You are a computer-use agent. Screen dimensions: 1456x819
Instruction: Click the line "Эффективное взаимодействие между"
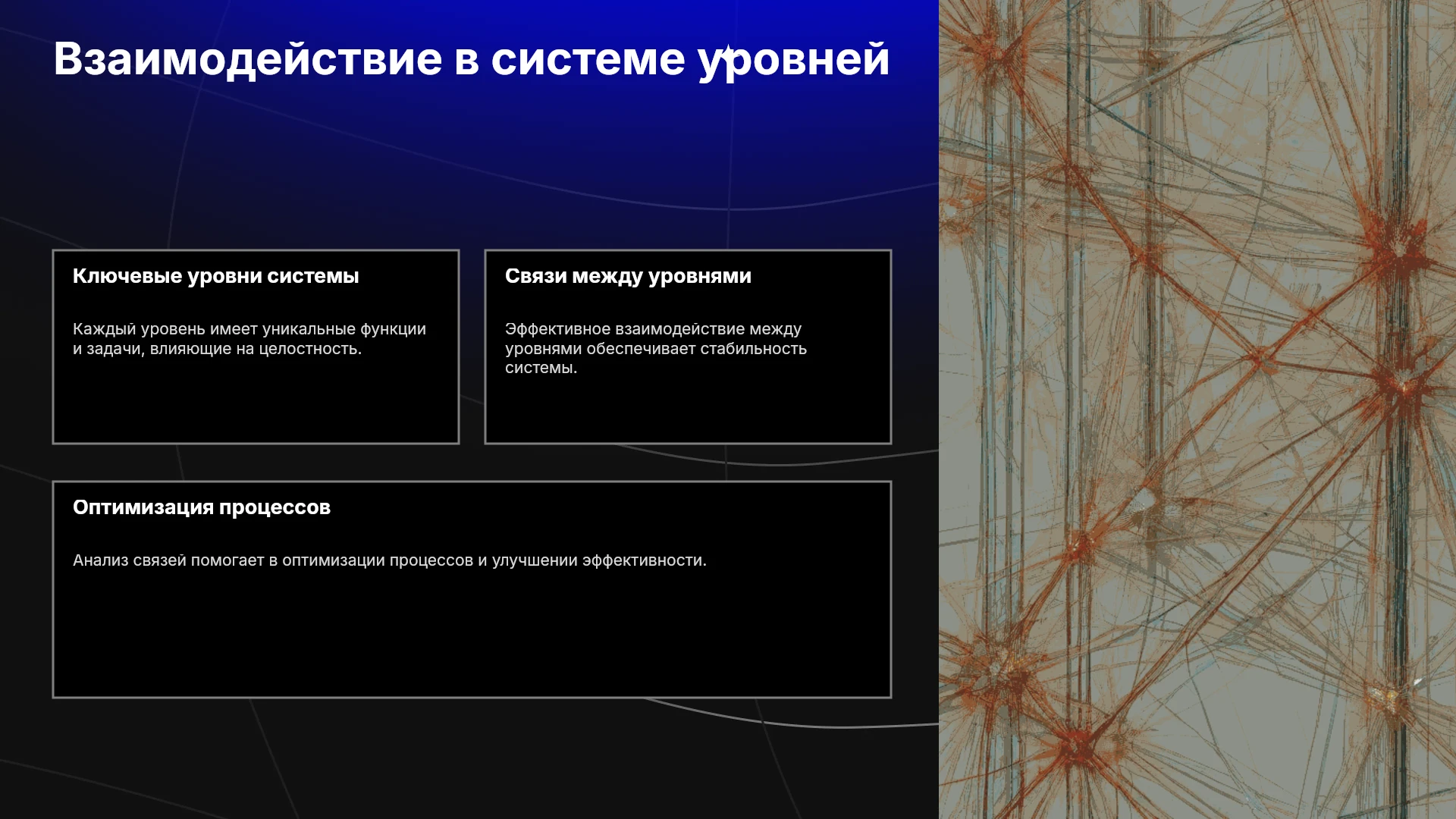click(653, 329)
